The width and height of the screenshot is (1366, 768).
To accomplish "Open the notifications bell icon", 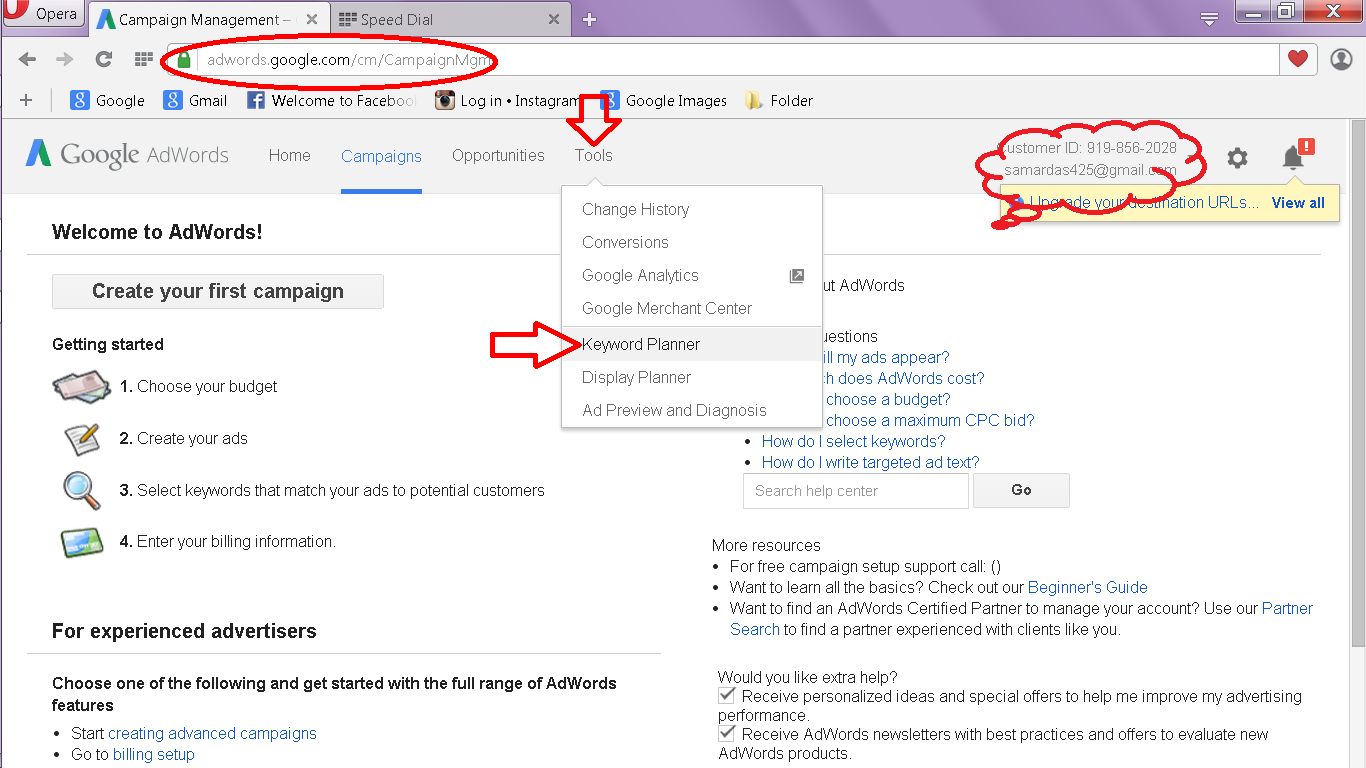I will click(1293, 157).
